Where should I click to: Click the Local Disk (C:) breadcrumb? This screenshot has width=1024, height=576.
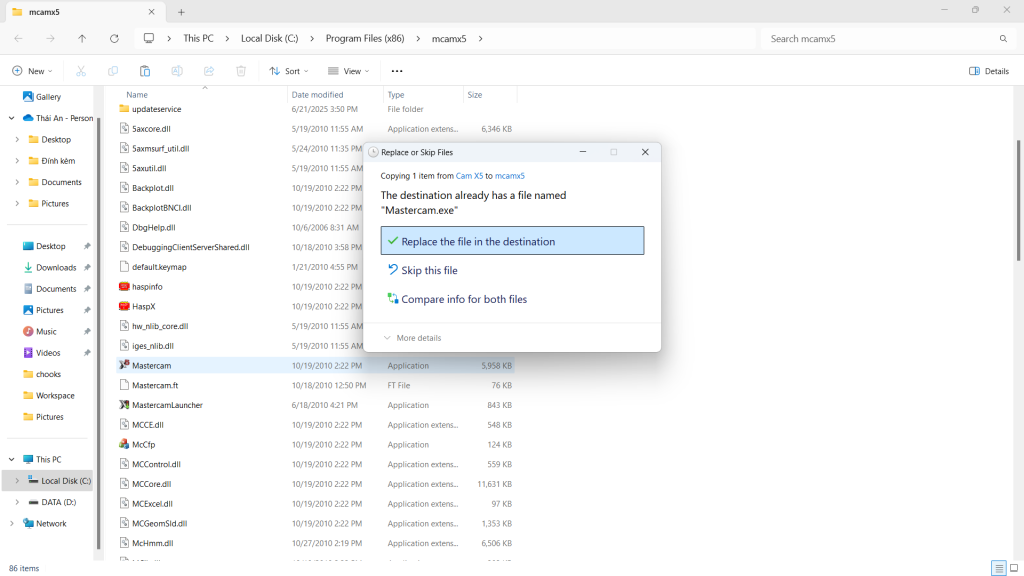270,39
